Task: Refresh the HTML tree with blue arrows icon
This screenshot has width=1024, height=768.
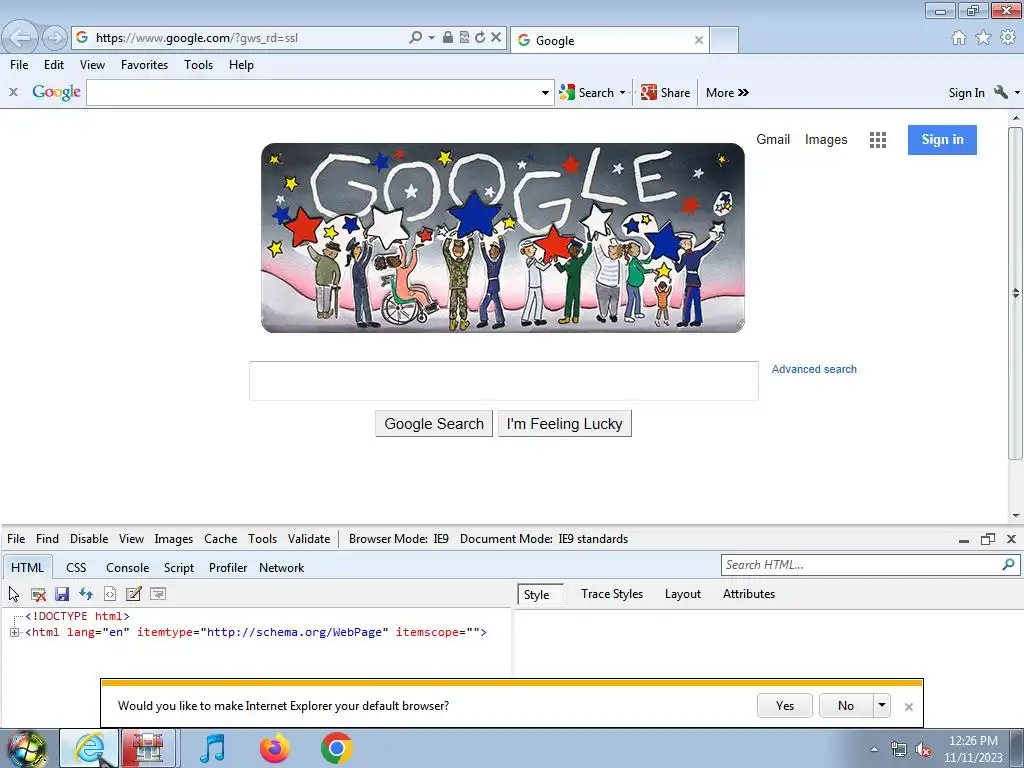Action: (86, 594)
